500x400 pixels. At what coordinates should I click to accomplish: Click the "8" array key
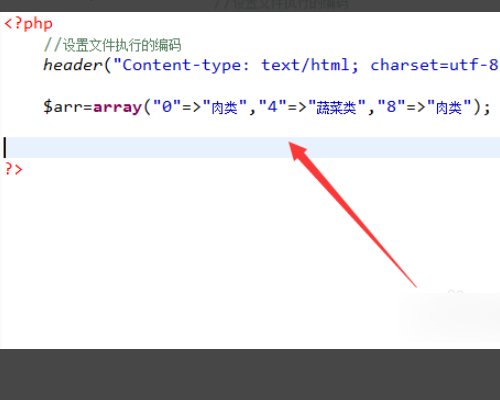click(391, 107)
